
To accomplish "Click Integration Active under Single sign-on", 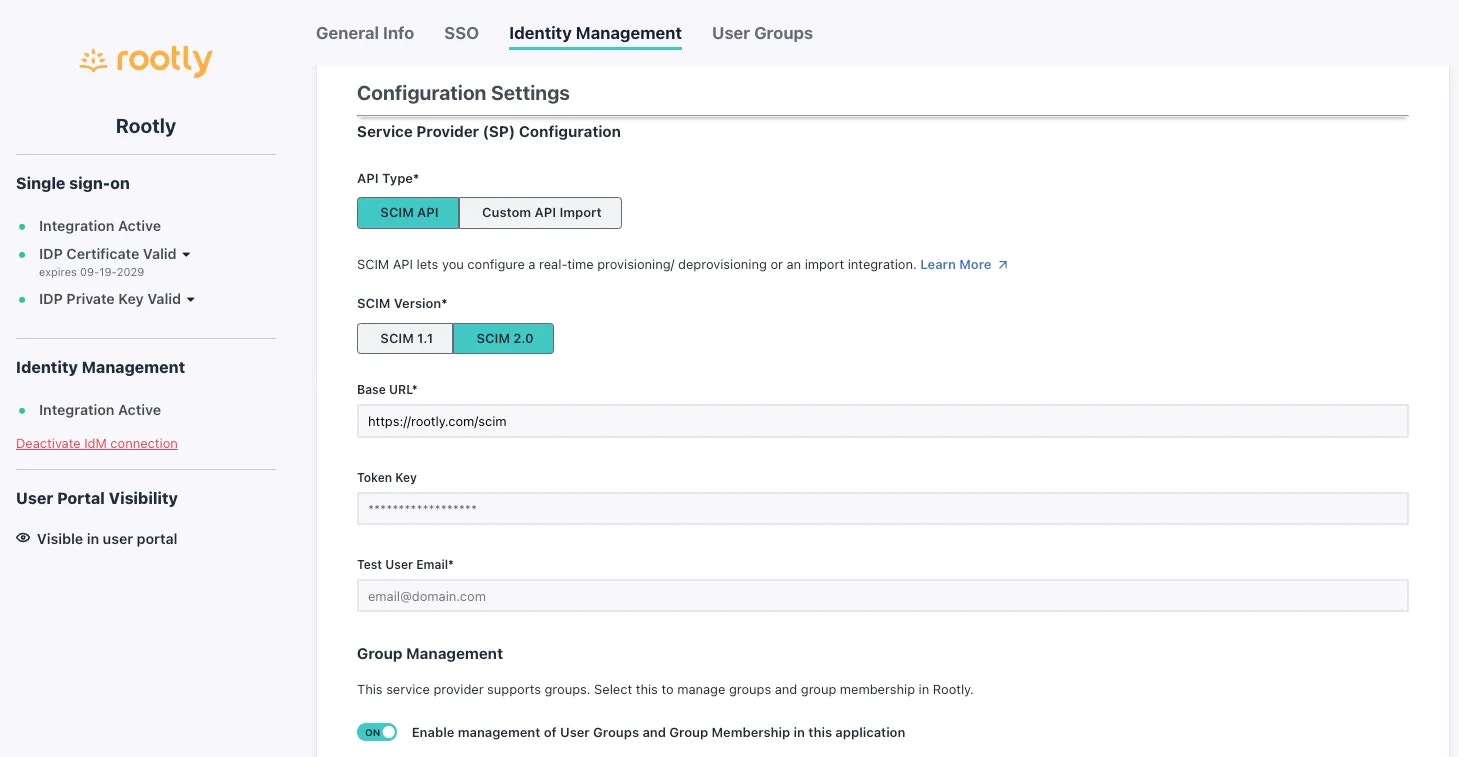I will pyautogui.click(x=100, y=226).
